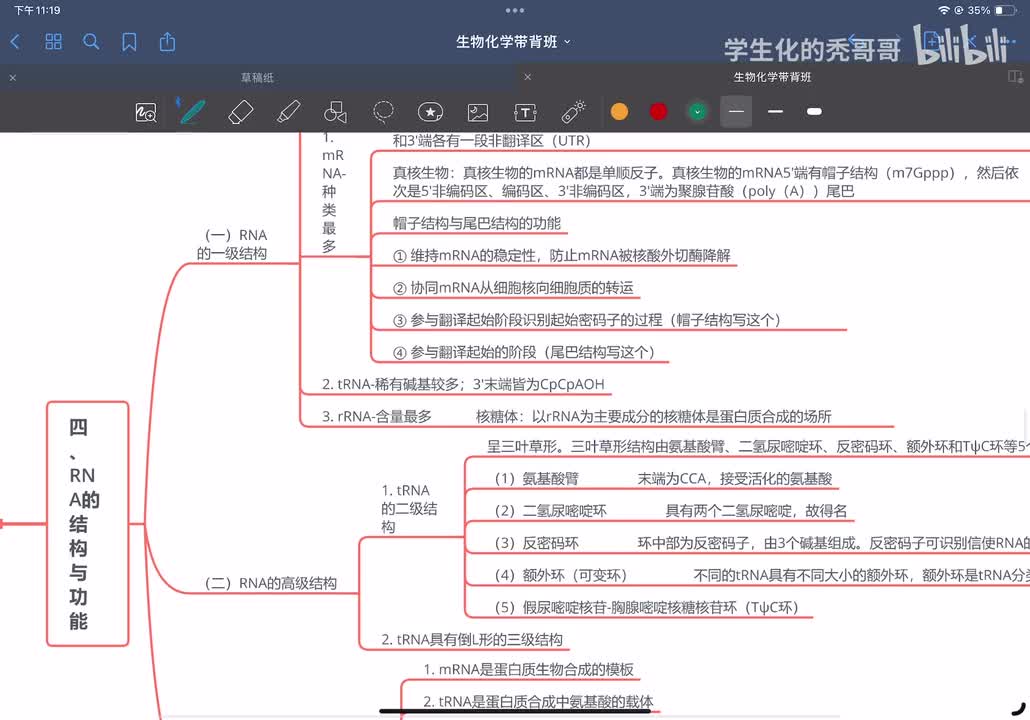Tap the 具有两个二氢尿嘧啶，故得名 text
The width and height of the screenshot is (1030, 720).
tap(756, 511)
